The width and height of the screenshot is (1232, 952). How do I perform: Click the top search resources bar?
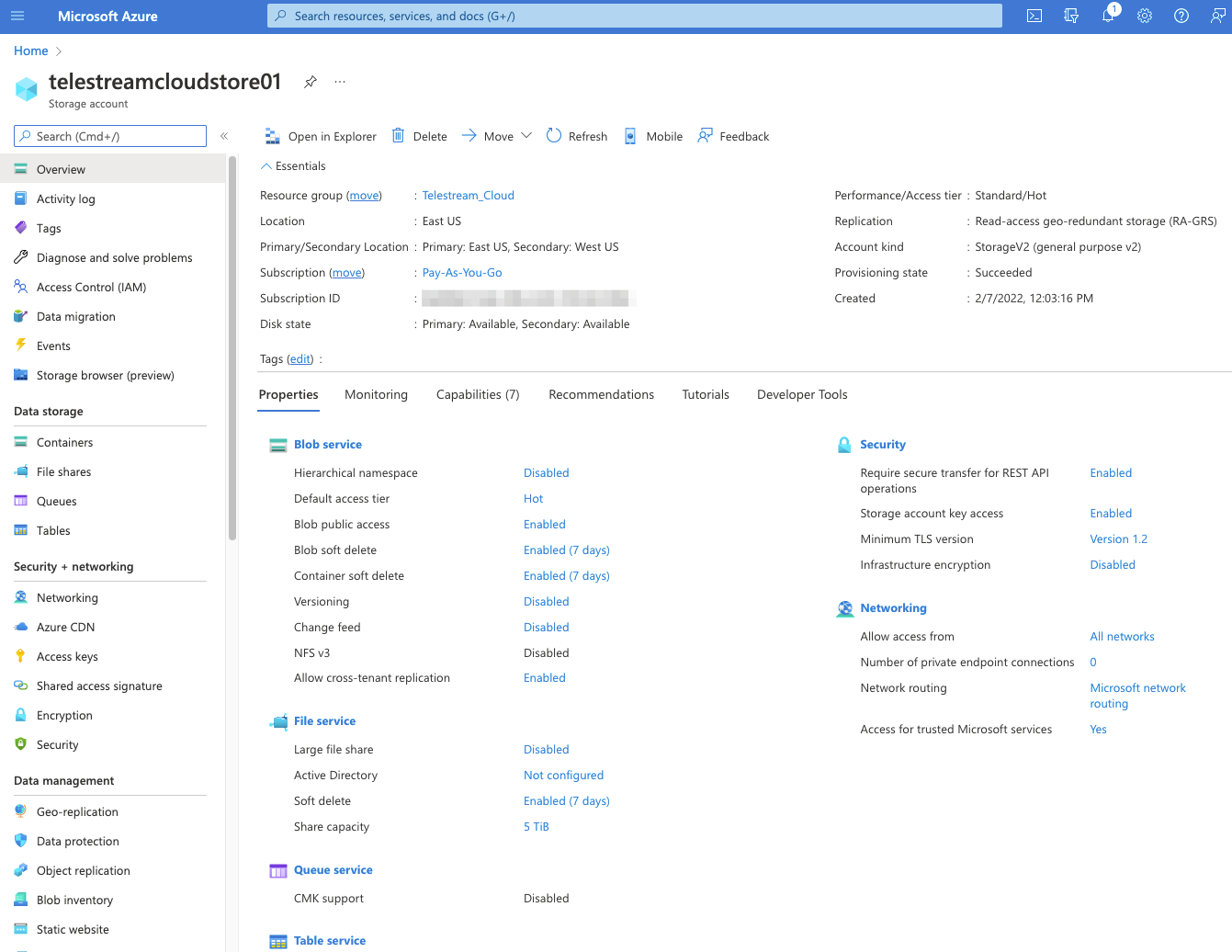point(635,16)
